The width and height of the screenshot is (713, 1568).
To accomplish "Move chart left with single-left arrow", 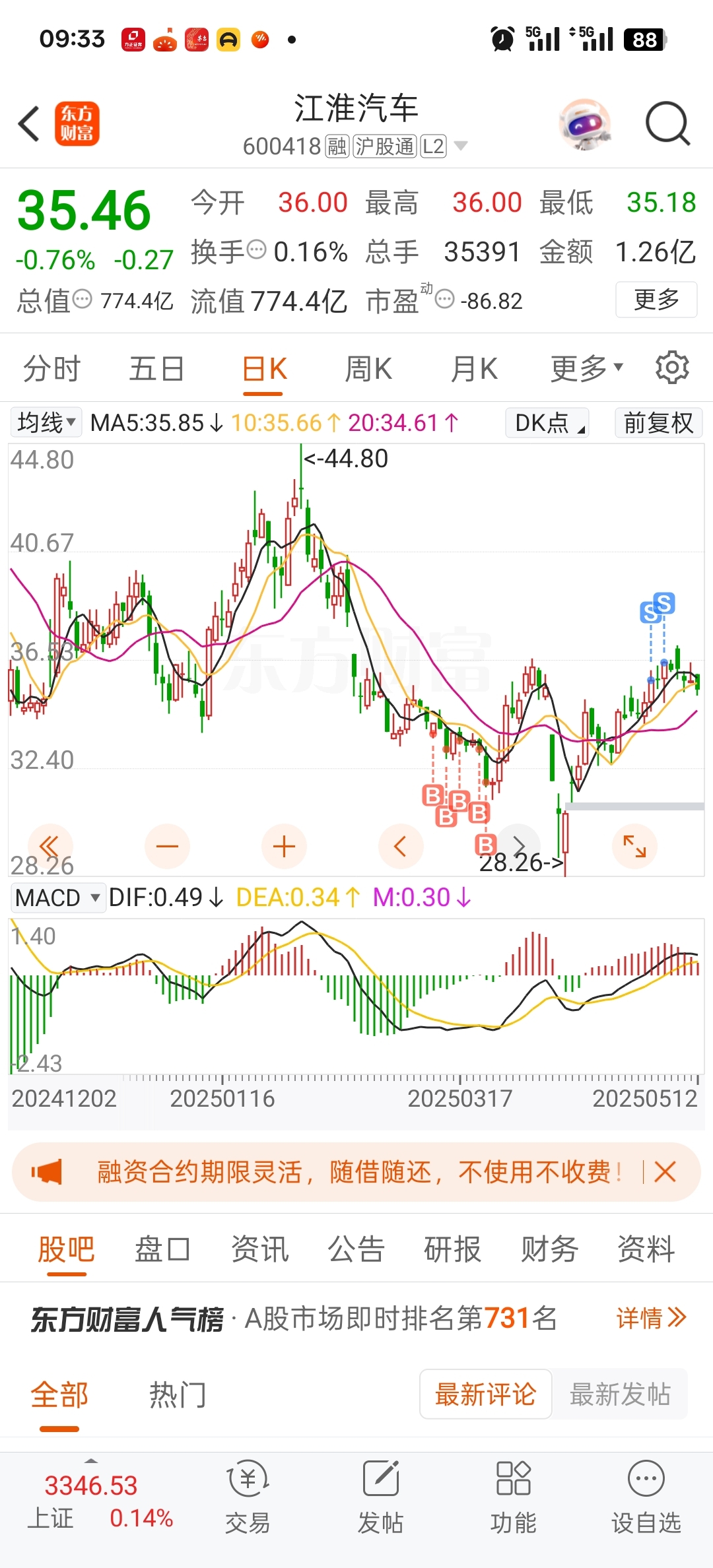I will [x=401, y=846].
